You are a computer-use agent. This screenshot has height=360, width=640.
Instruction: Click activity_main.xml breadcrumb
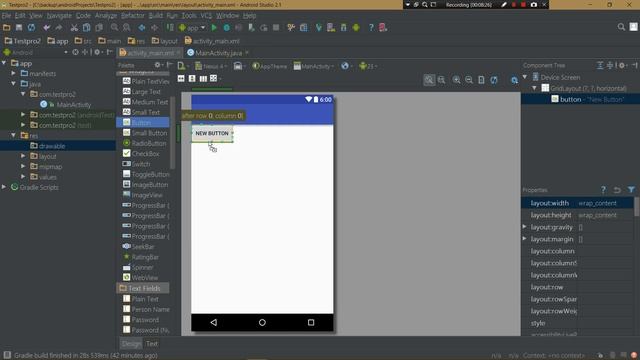tap(212, 41)
